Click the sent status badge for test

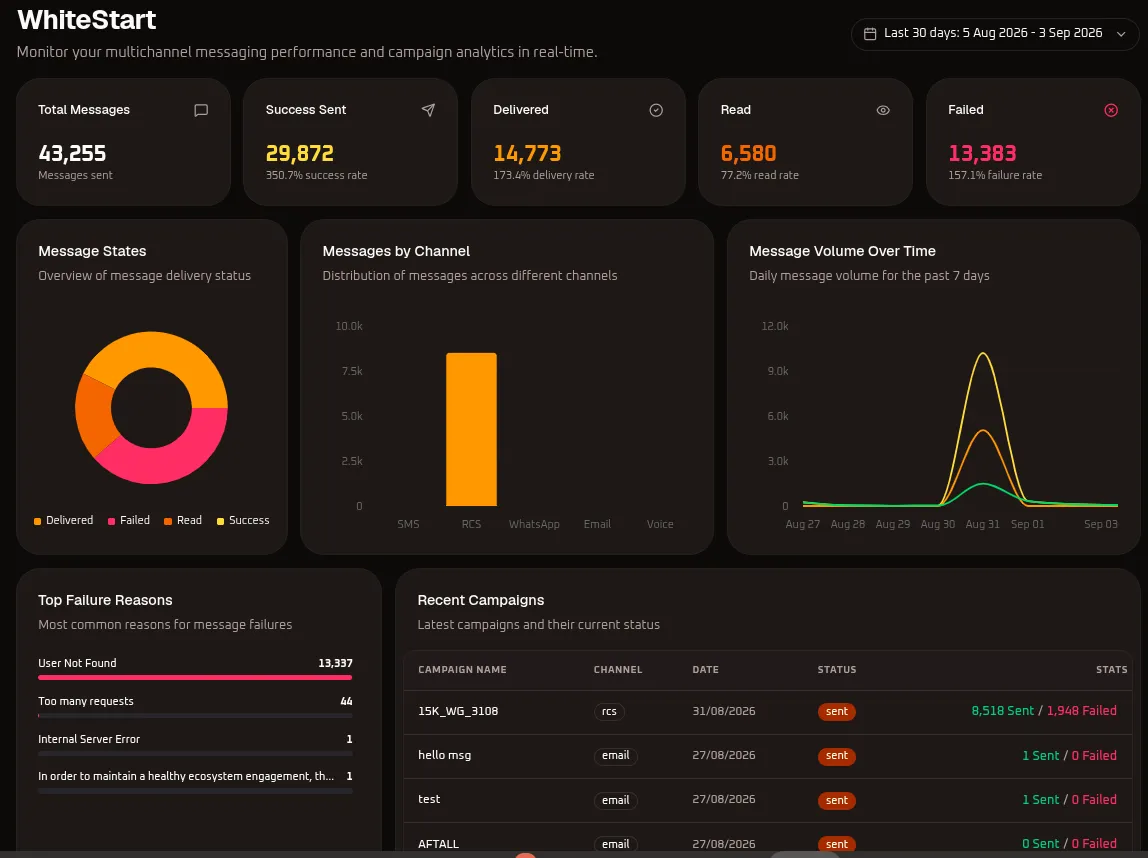(837, 800)
